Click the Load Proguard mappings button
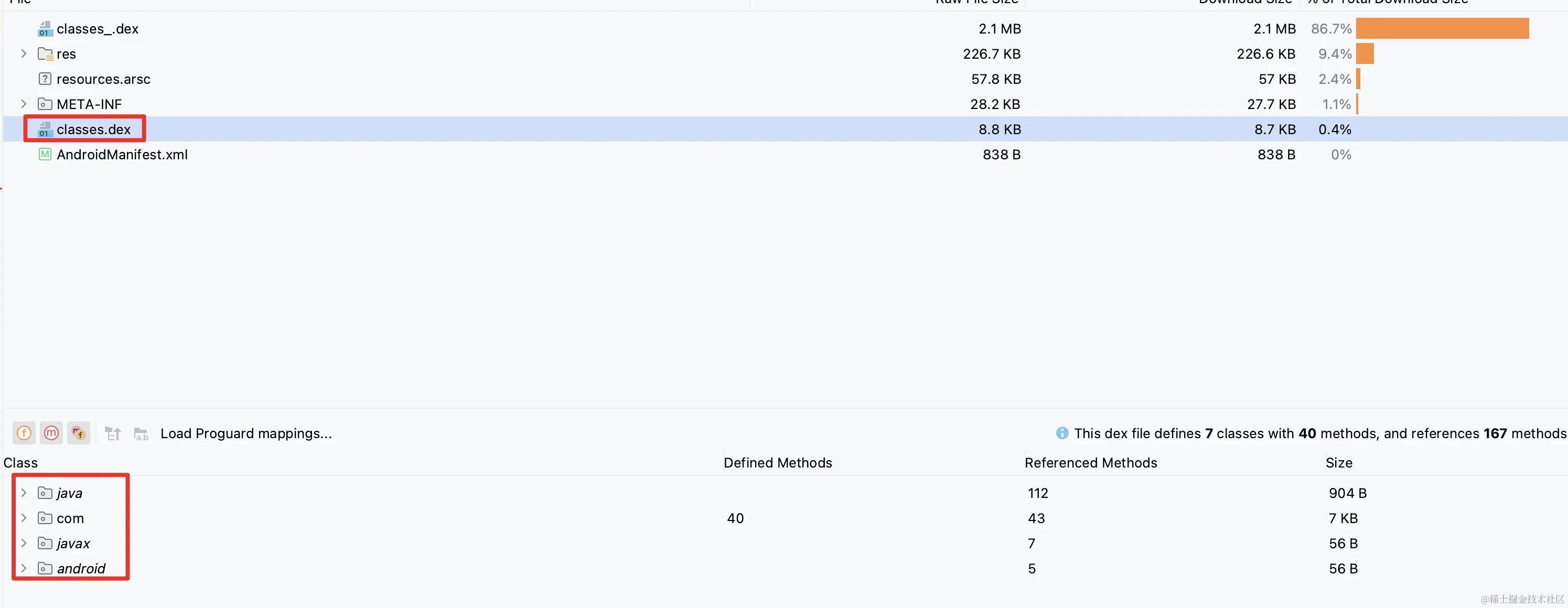Image resolution: width=1568 pixels, height=608 pixels. tap(246, 433)
